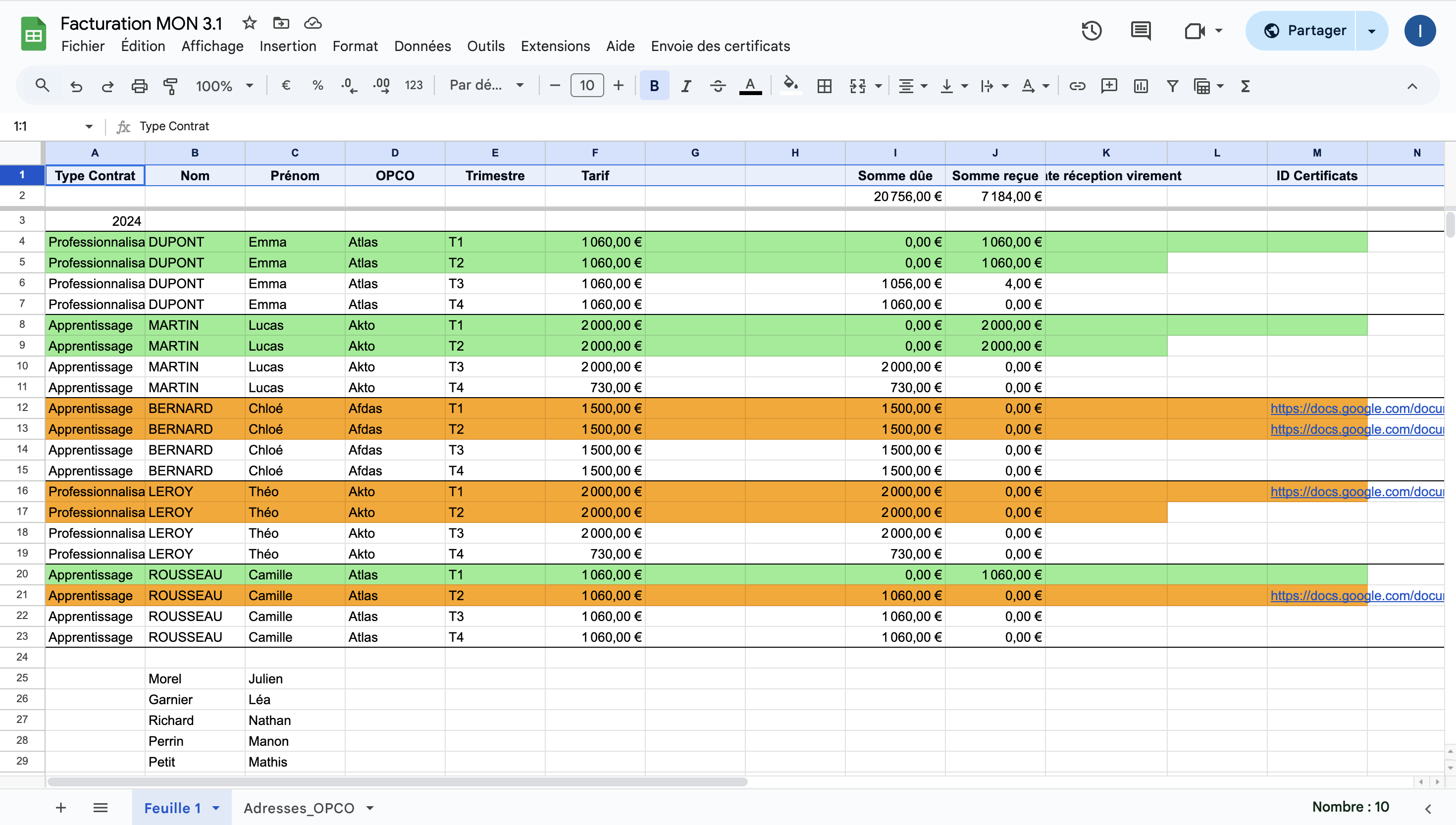Click the font size input field
This screenshot has width=1456, height=825.
[586, 86]
